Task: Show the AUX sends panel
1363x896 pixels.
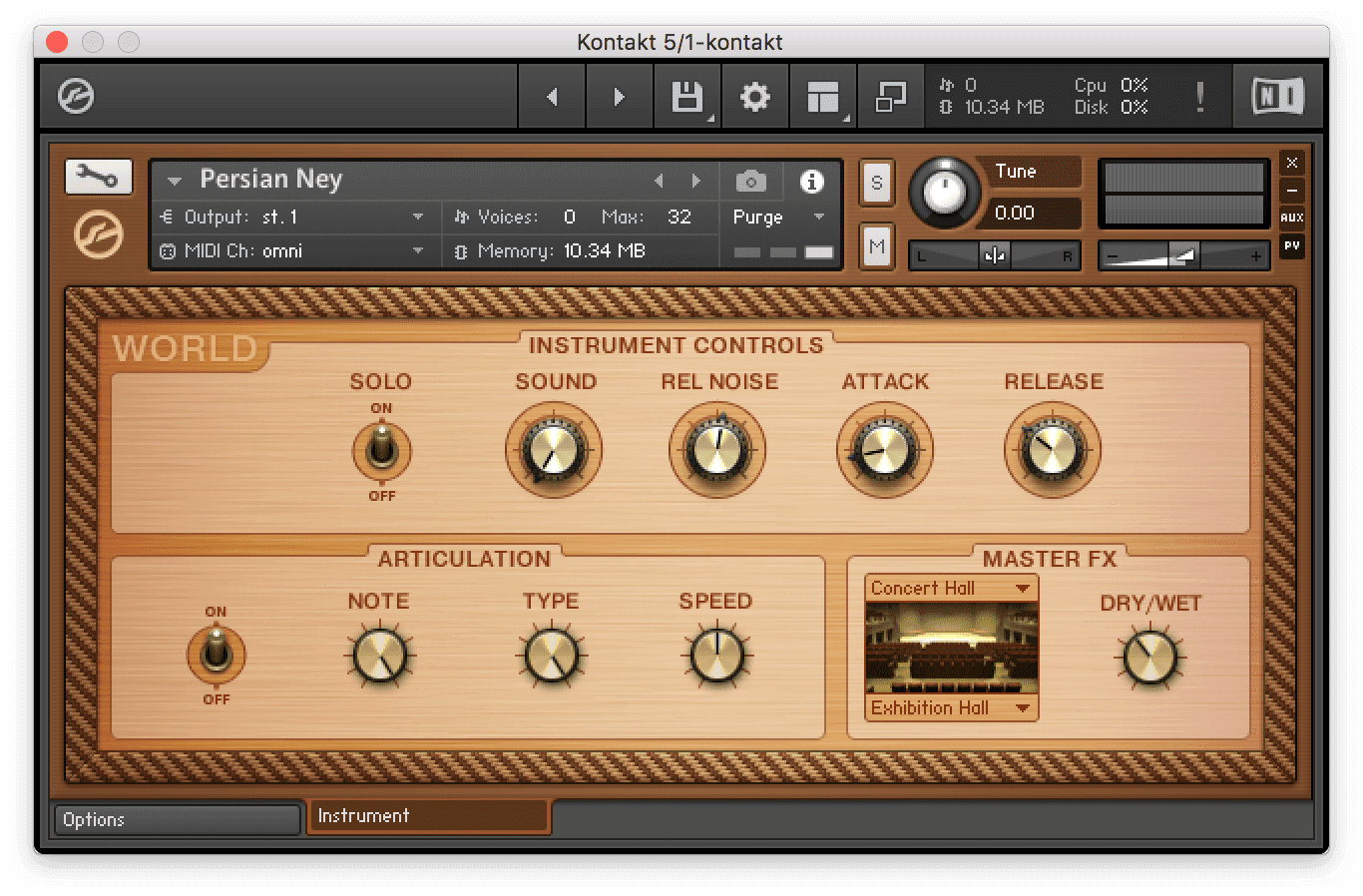Action: tap(1292, 218)
